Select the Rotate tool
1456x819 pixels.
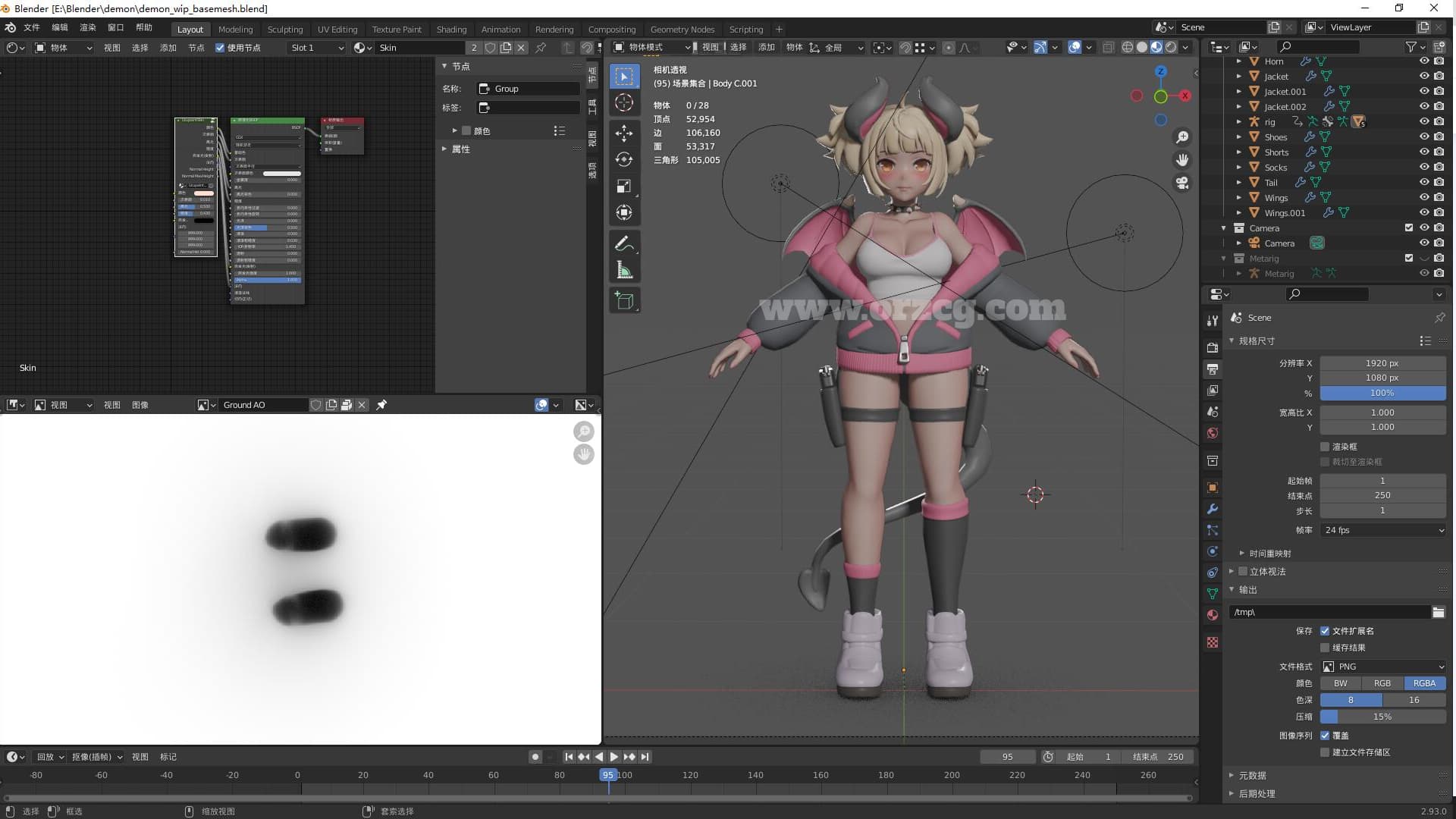[624, 159]
